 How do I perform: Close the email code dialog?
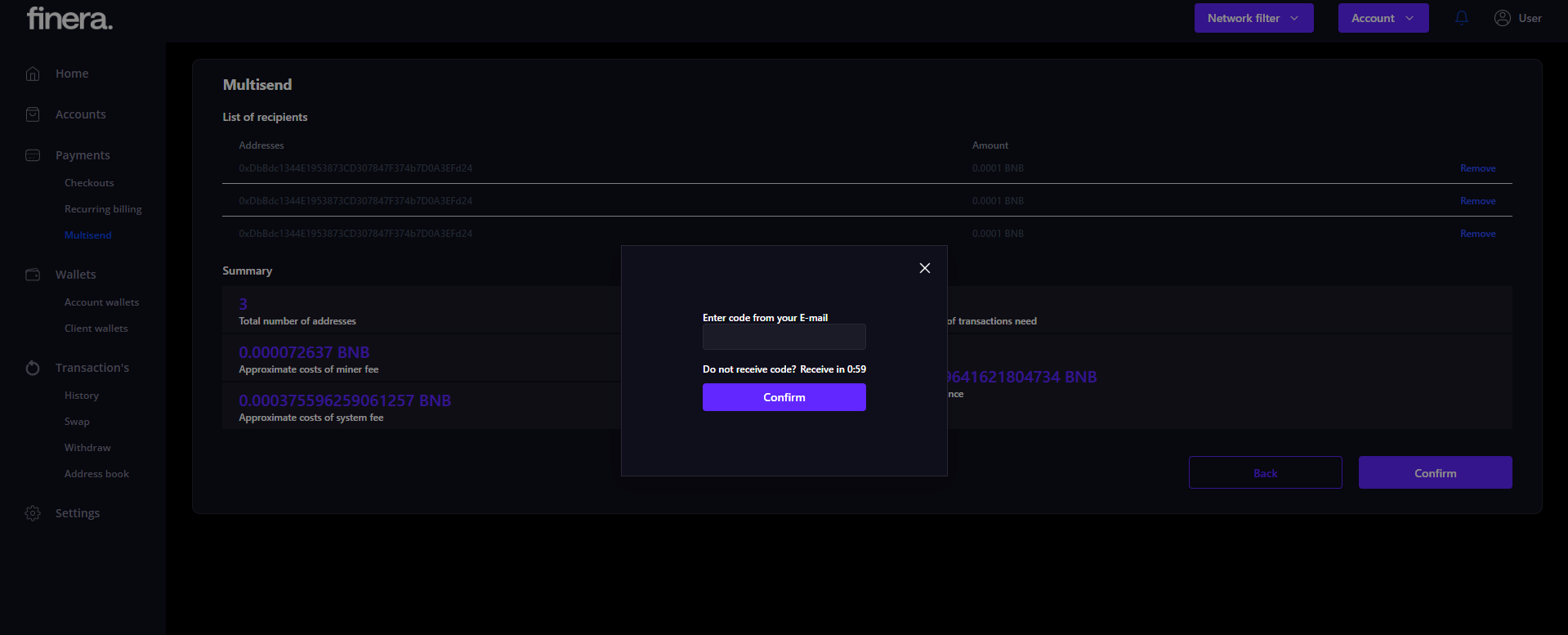[x=924, y=268]
